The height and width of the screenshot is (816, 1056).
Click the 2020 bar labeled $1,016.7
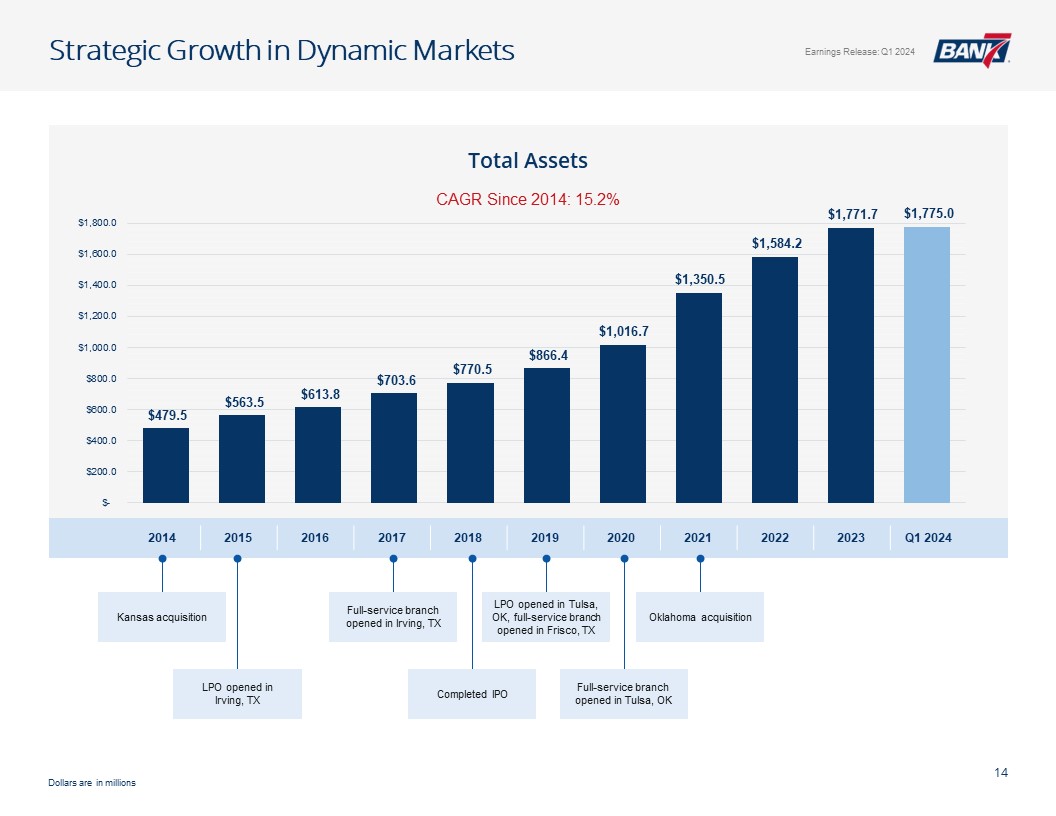coord(622,423)
